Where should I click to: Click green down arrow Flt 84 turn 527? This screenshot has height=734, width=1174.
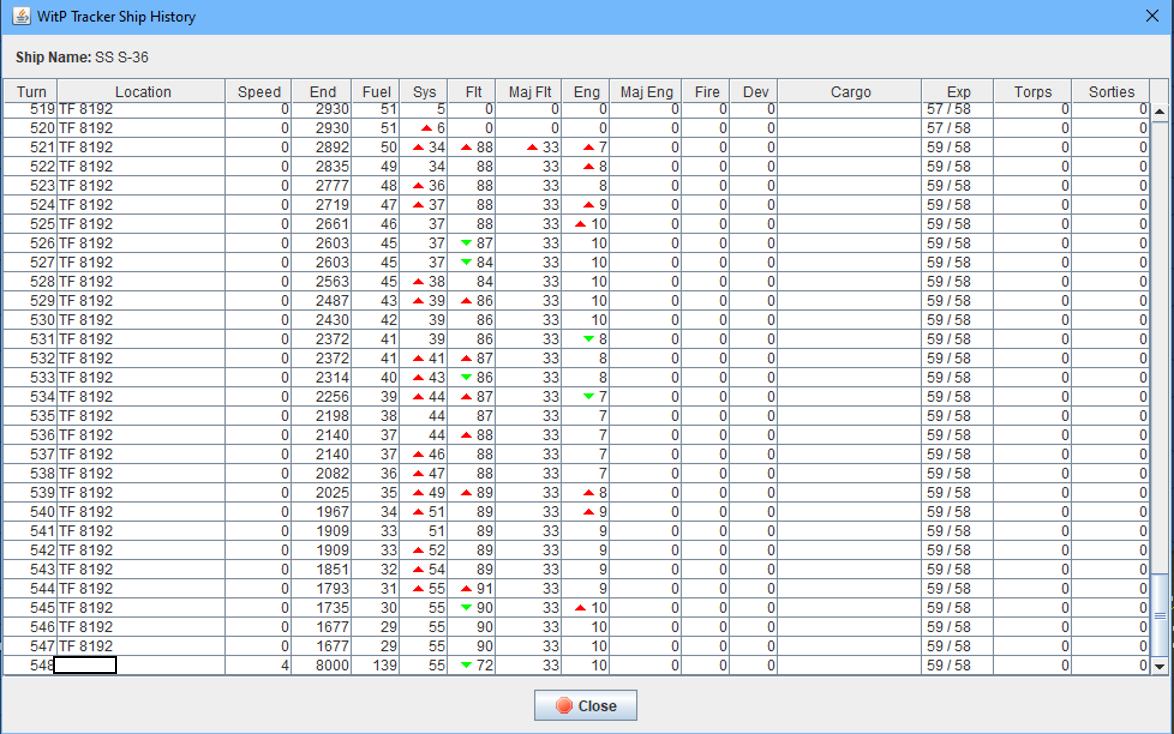click(466, 262)
